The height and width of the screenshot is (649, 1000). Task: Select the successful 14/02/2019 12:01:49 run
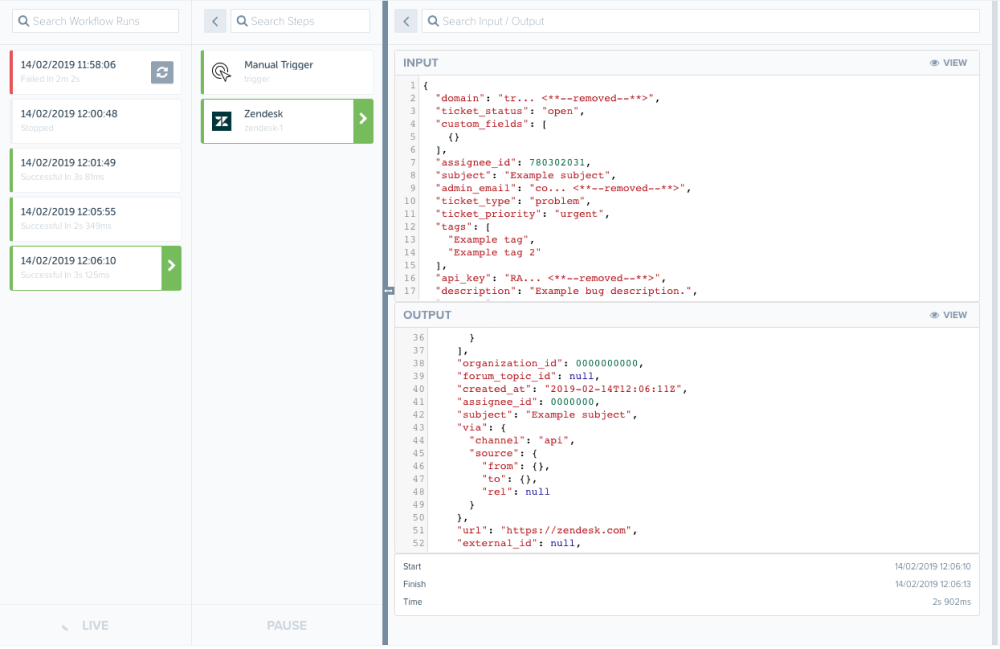tap(95, 169)
